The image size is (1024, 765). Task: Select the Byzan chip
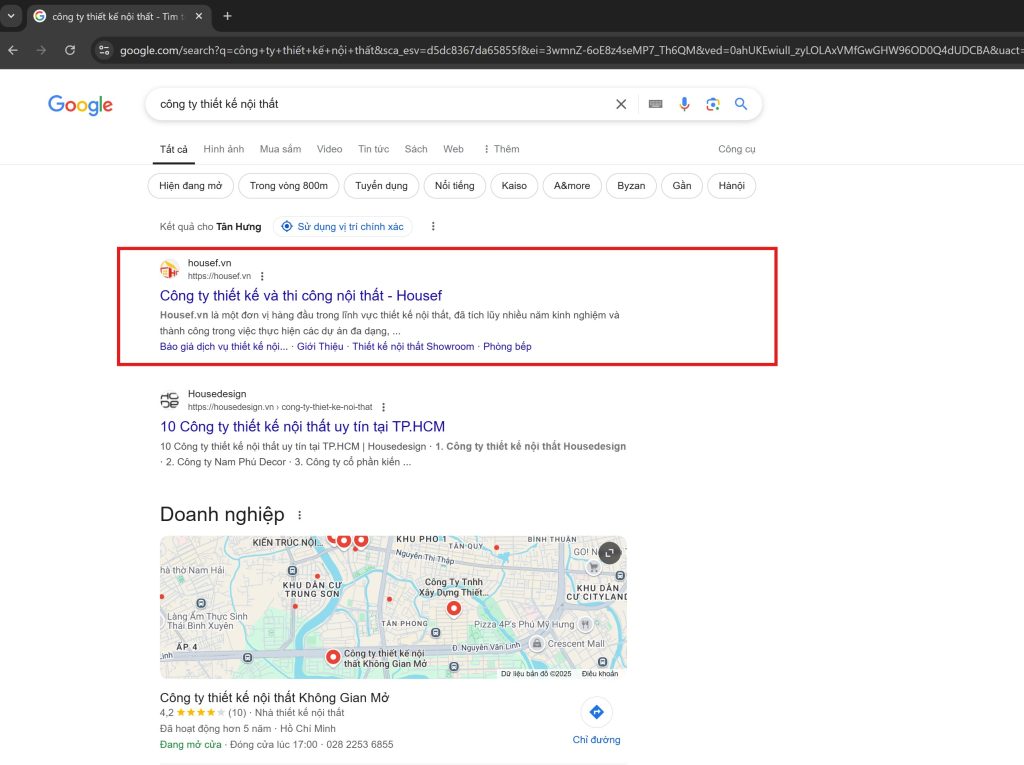[631, 186]
